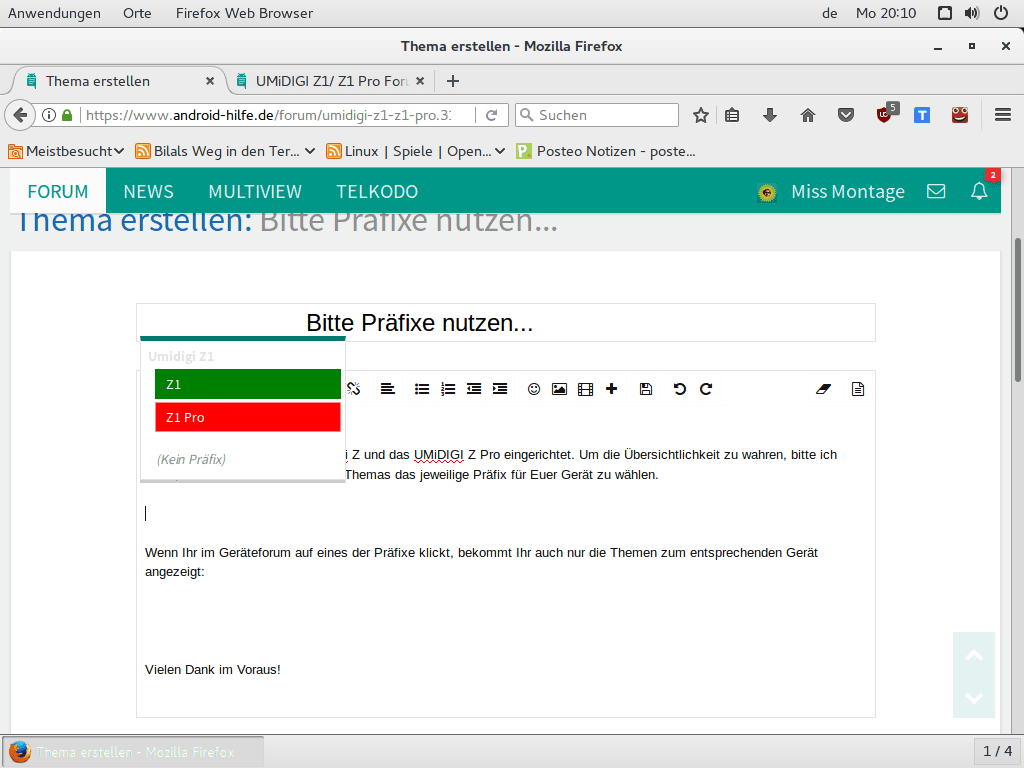Click the scroll-to-bottom arrow button
Screen dimensions: 1024x768
tap(974, 697)
